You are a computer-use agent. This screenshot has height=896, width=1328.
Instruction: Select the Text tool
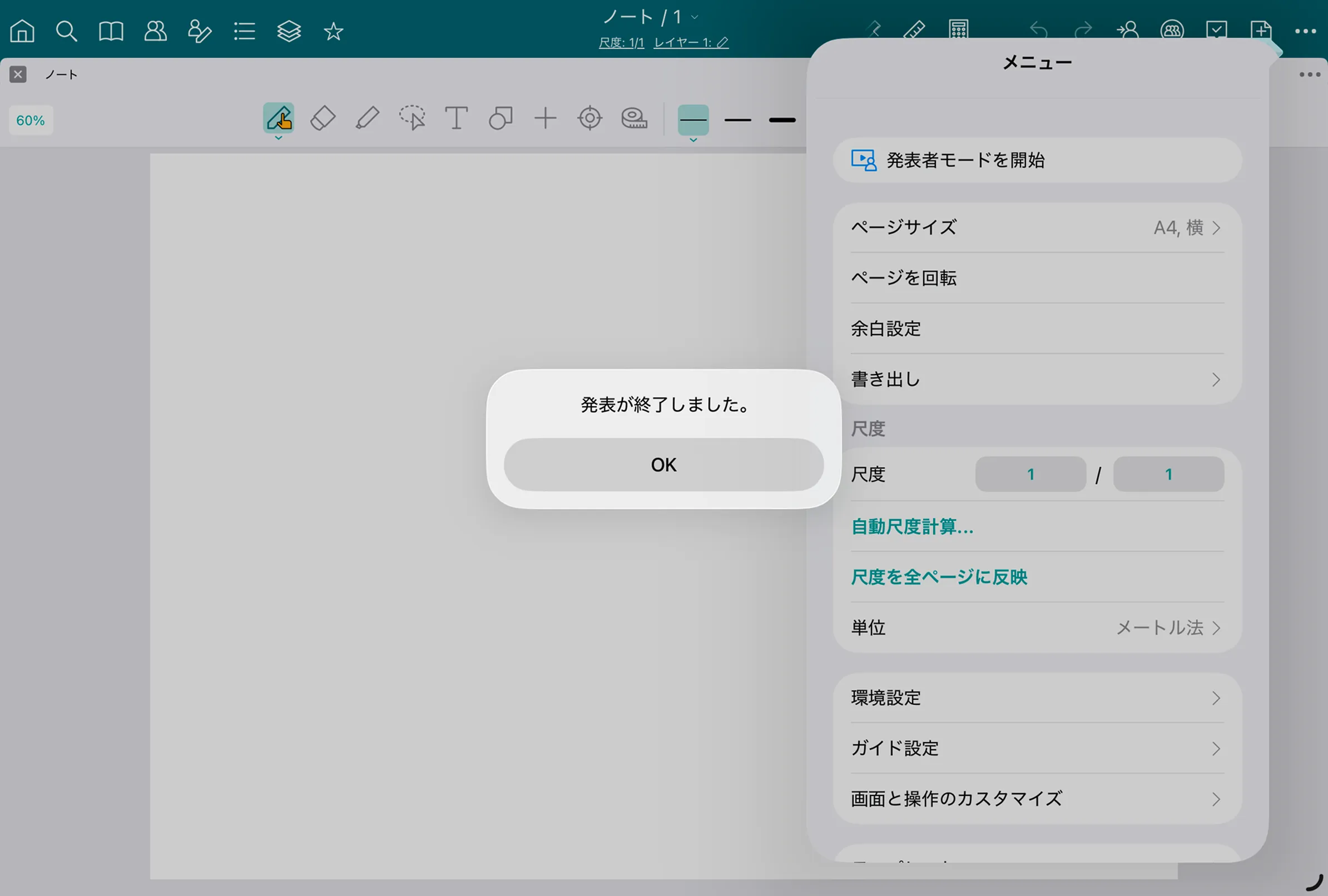[x=456, y=119]
